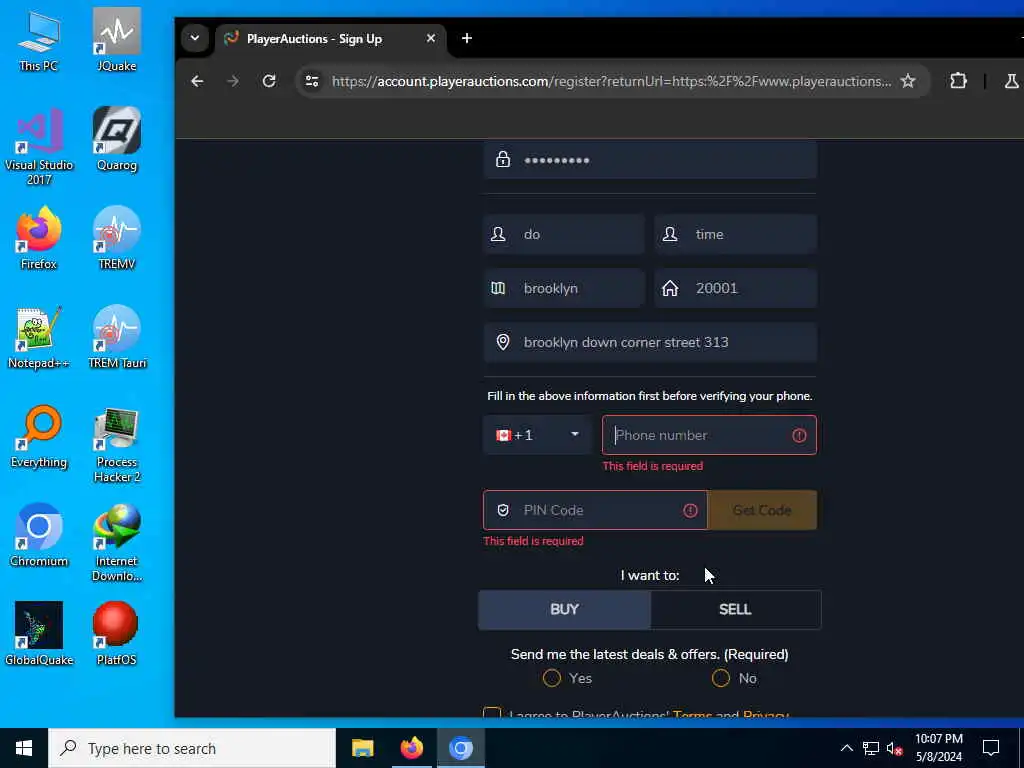Image resolution: width=1024 pixels, height=768 pixels.
Task: Open File Explorer from taskbar
Action: (362, 748)
